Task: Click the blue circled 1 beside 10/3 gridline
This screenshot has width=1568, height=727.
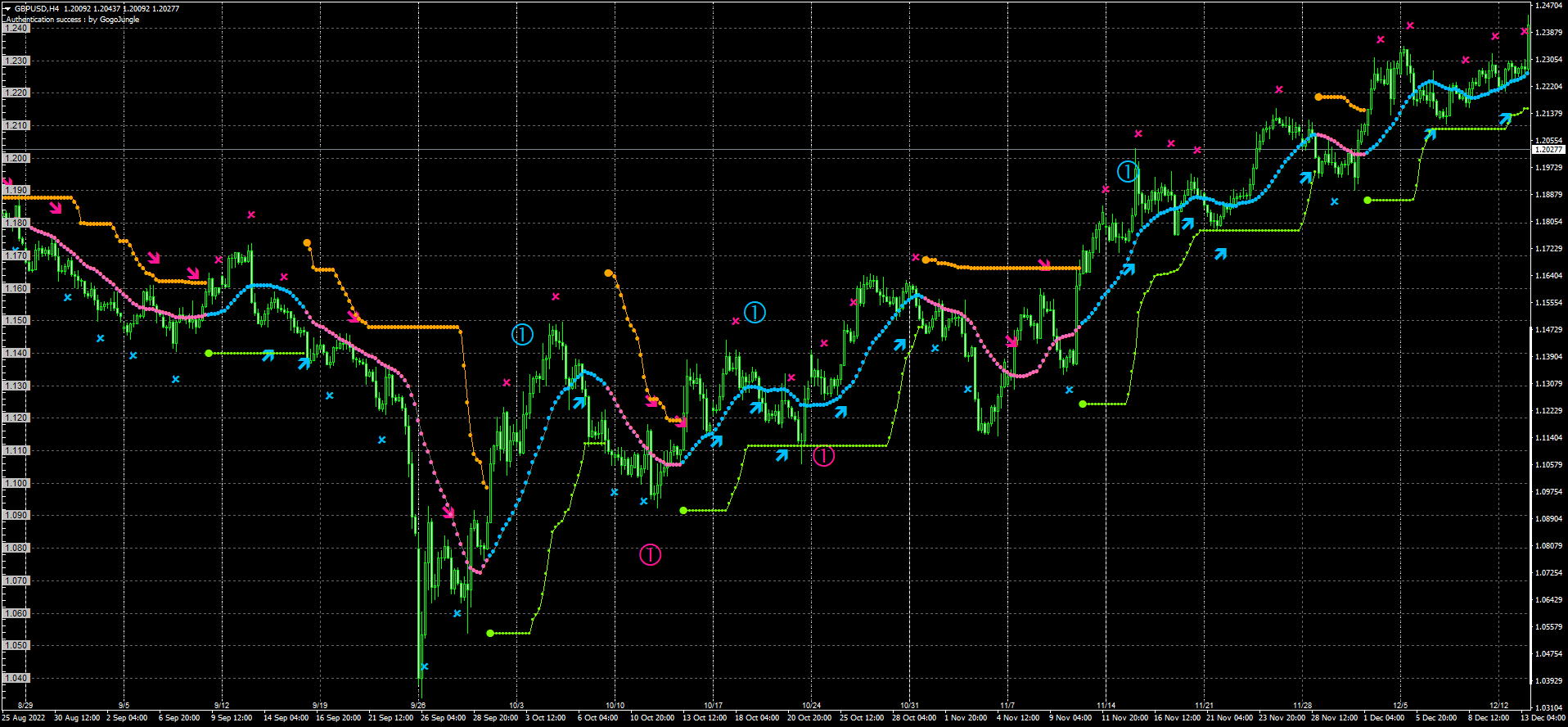Action: tap(522, 334)
